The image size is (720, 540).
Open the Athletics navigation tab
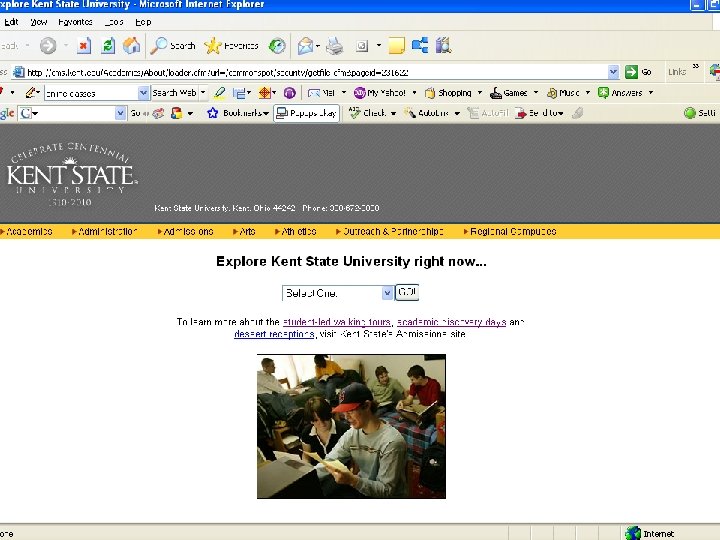point(296,231)
